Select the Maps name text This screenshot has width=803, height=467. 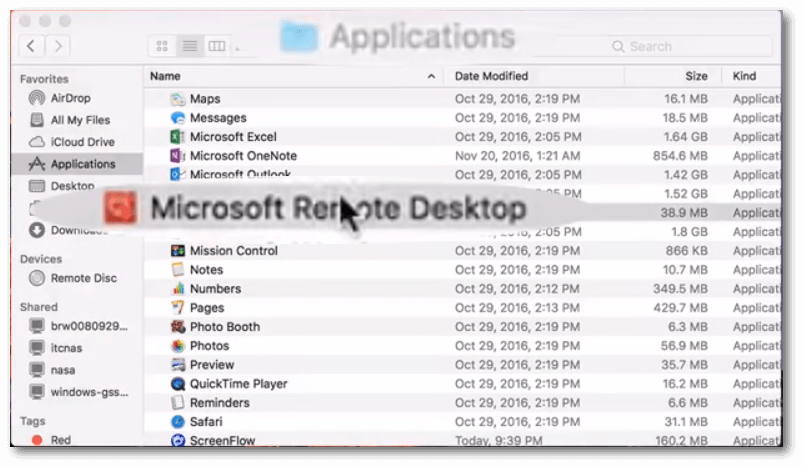205,99
